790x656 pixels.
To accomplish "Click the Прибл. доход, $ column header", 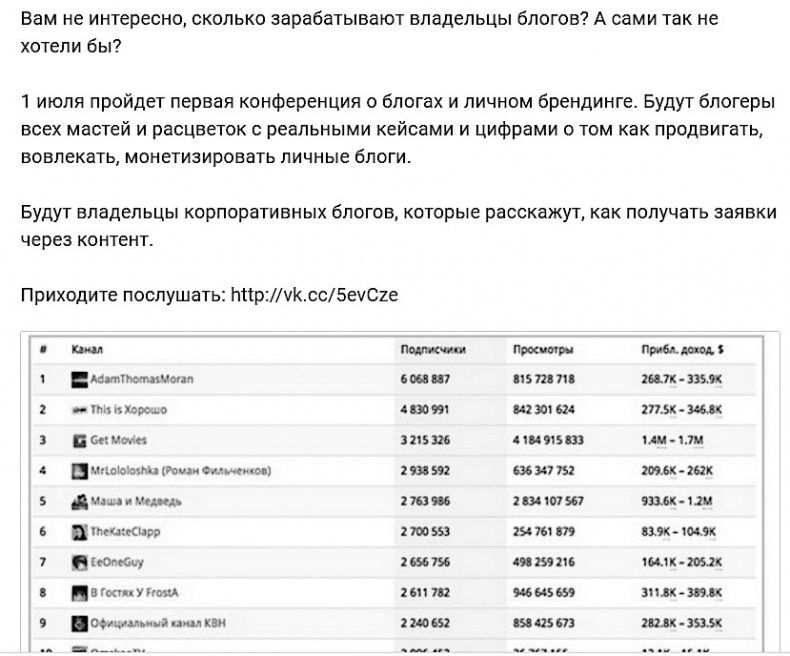I will [682, 349].
